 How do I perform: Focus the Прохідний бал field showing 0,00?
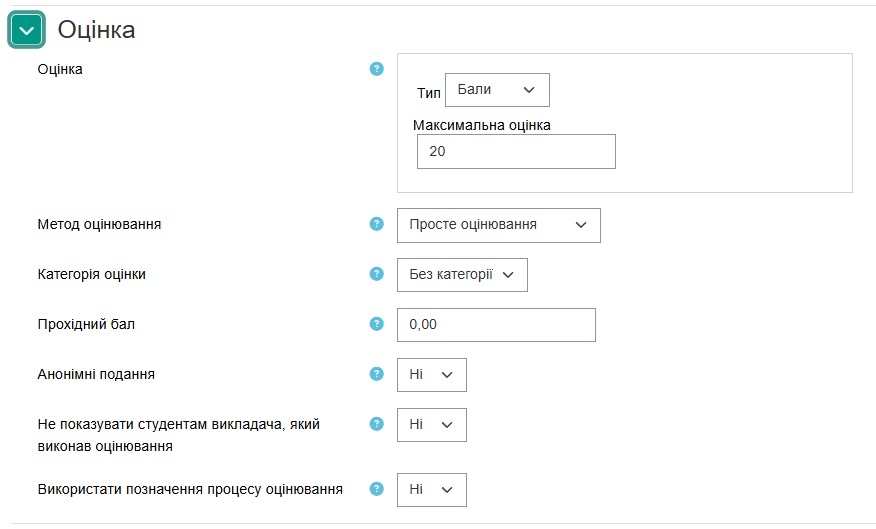coord(496,325)
